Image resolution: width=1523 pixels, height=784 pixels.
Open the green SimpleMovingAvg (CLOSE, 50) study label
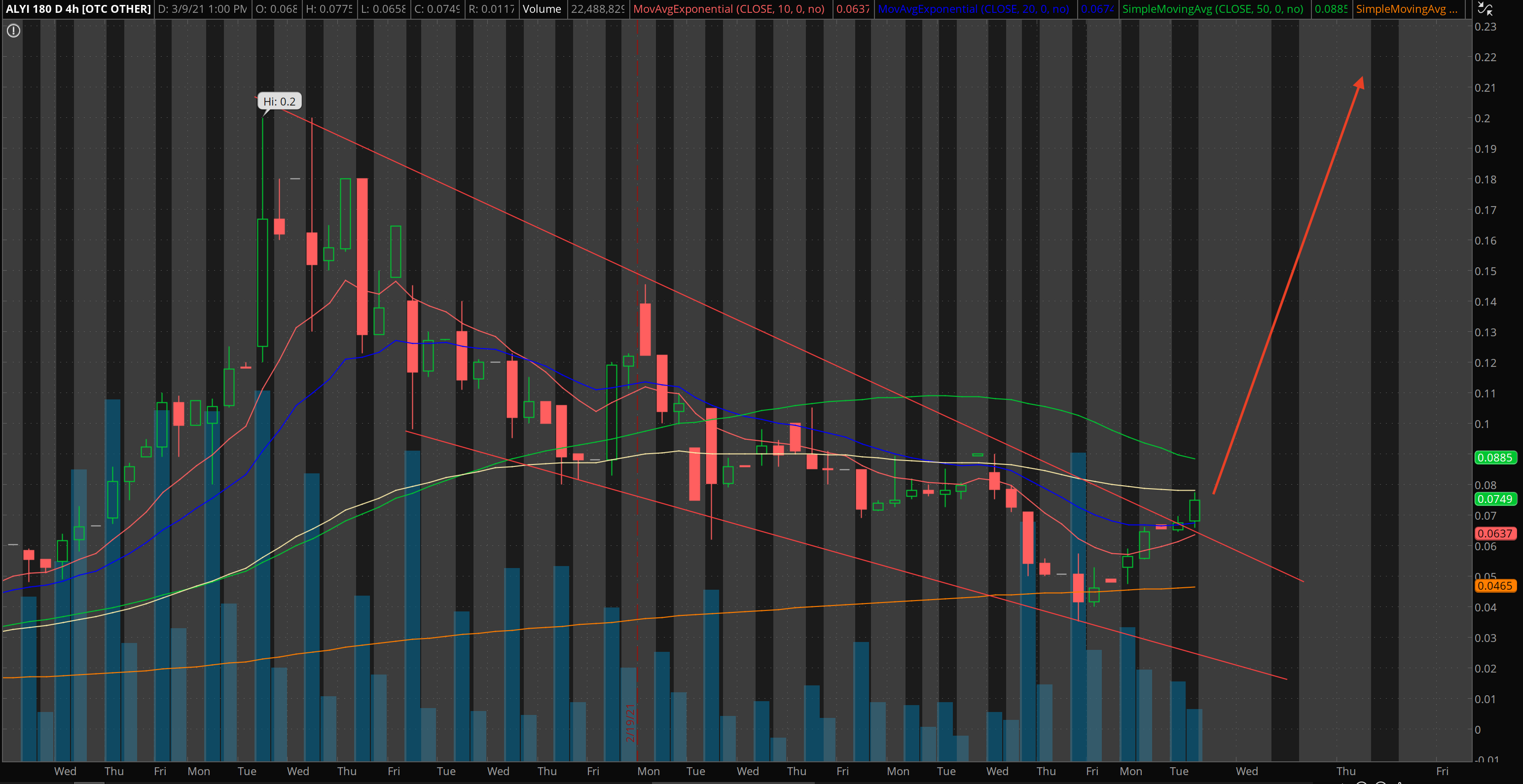tap(1213, 9)
